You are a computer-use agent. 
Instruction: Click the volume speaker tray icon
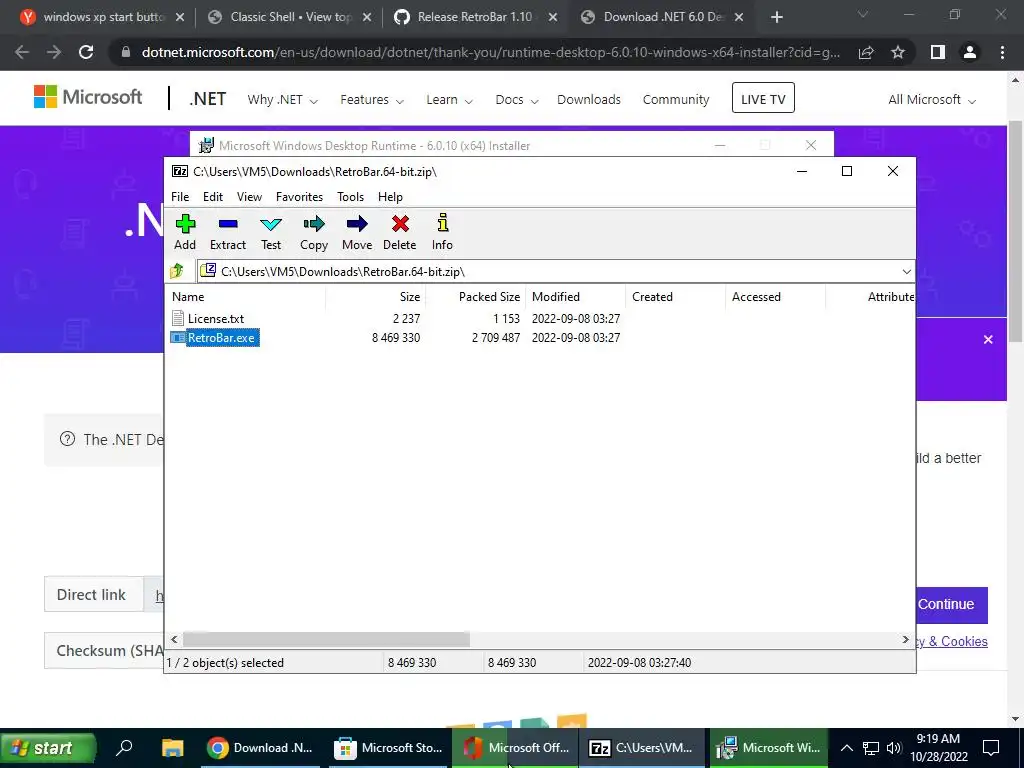[x=894, y=748]
